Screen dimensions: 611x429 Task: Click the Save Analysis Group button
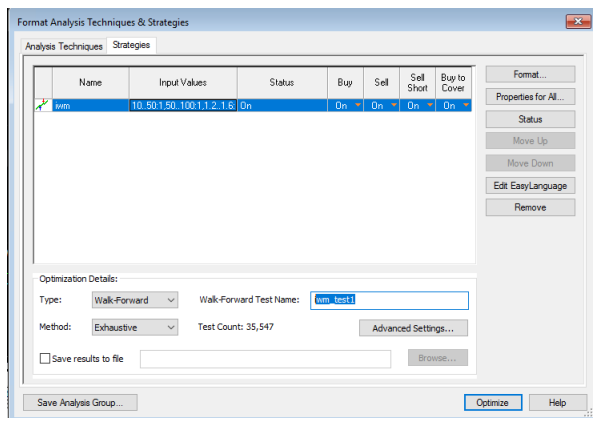click(80, 402)
